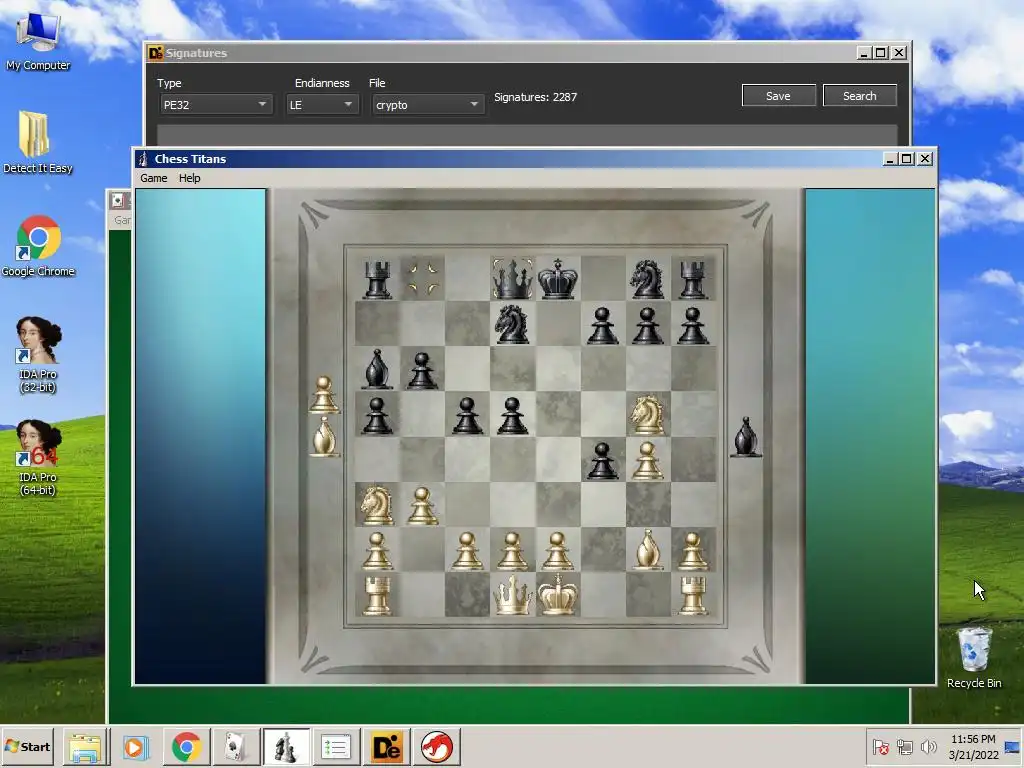Viewport: 1024px width, 768px height.
Task: Open the Type dropdown showing PE32
Action: [216, 104]
